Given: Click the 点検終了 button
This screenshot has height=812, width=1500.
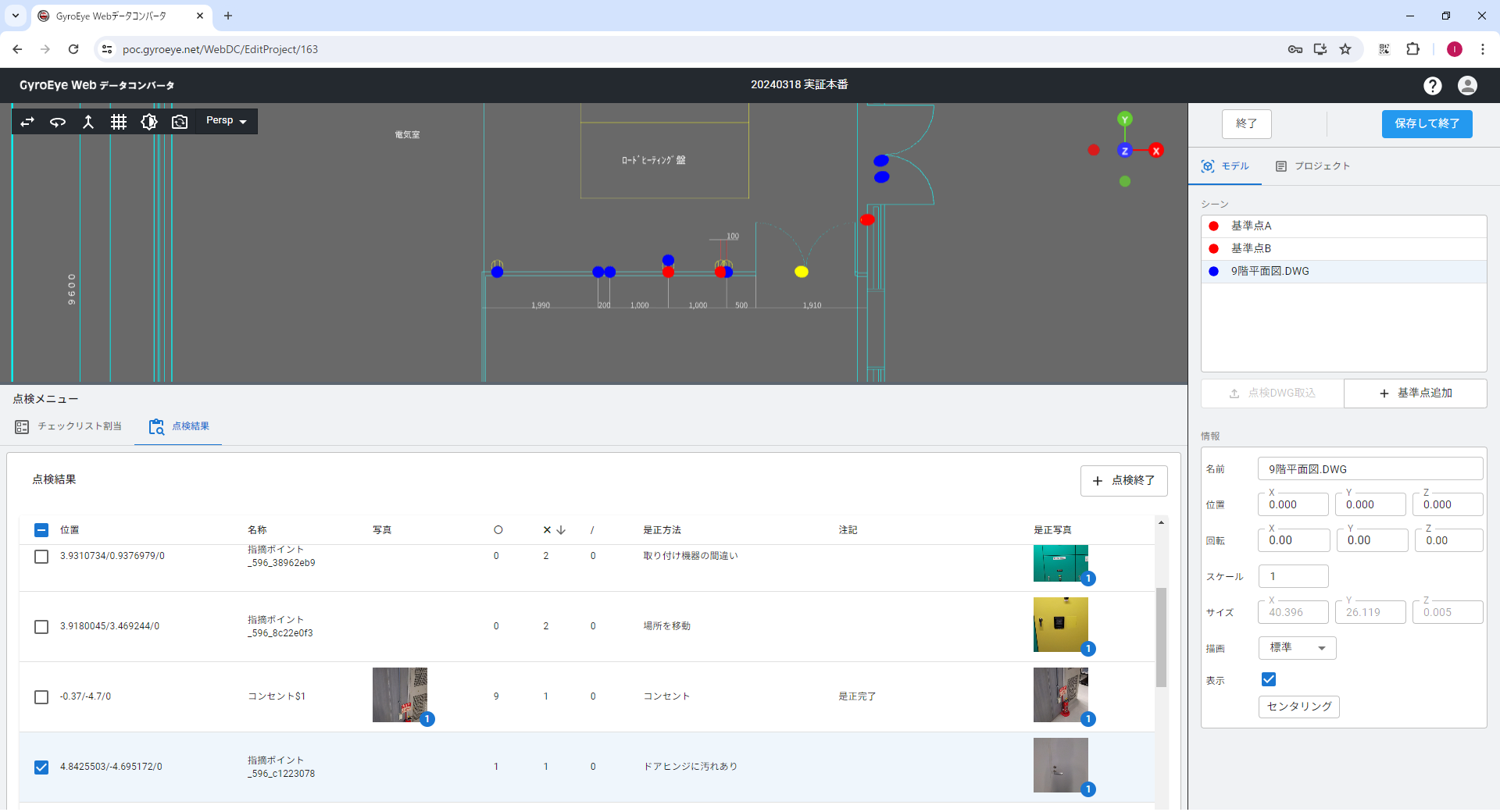Looking at the screenshot, I should pyautogui.click(x=1123, y=481).
